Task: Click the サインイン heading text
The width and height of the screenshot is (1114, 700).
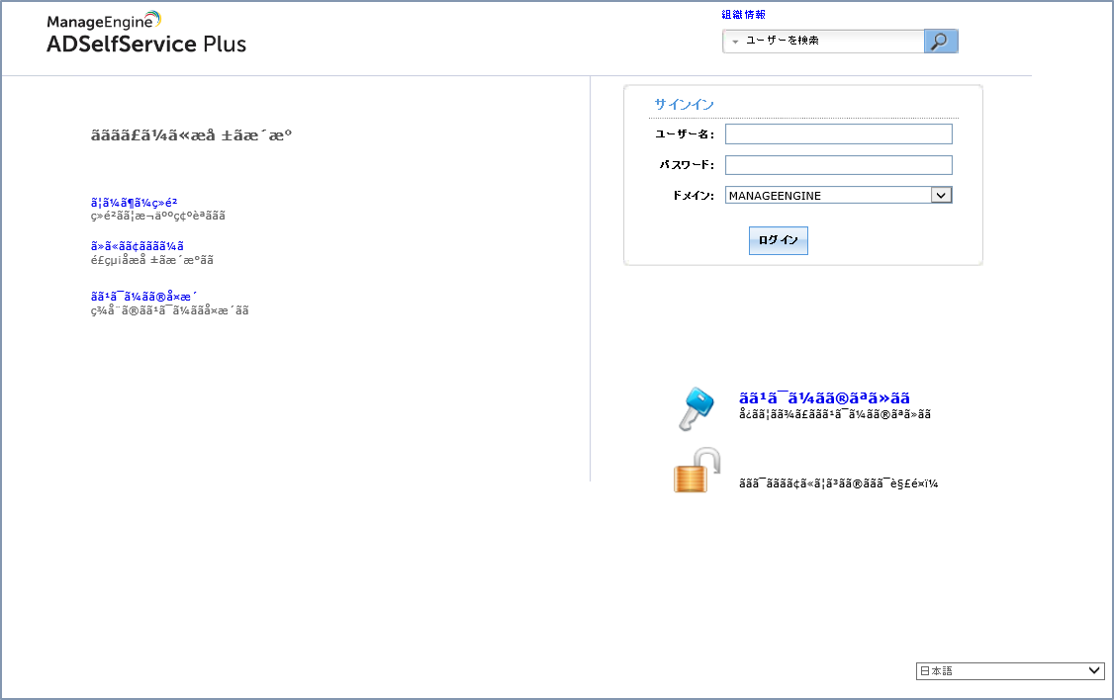Action: pyautogui.click(x=683, y=104)
